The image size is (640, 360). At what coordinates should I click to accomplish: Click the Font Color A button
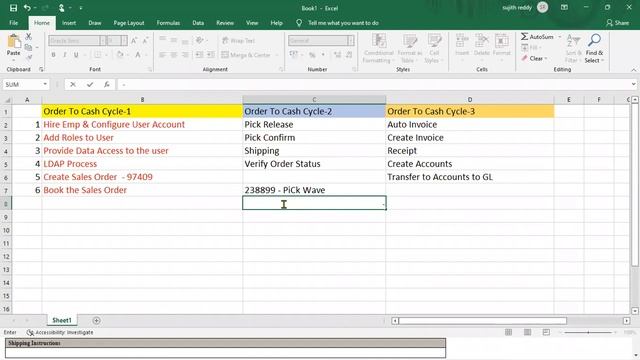coord(138,55)
